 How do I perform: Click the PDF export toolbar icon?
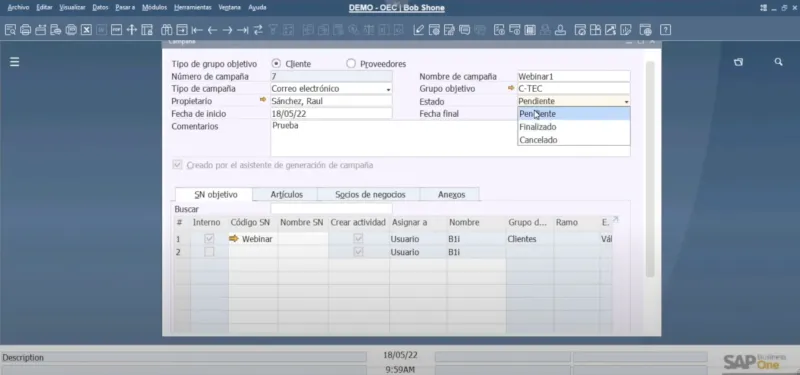(117, 30)
